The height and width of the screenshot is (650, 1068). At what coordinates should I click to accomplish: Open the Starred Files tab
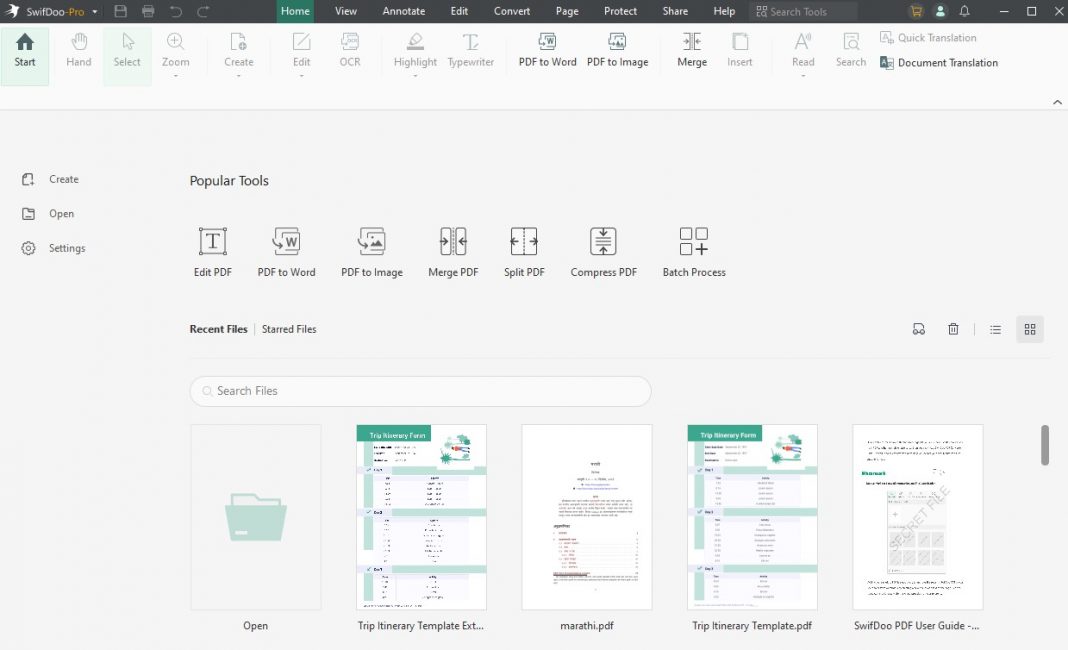coord(289,328)
